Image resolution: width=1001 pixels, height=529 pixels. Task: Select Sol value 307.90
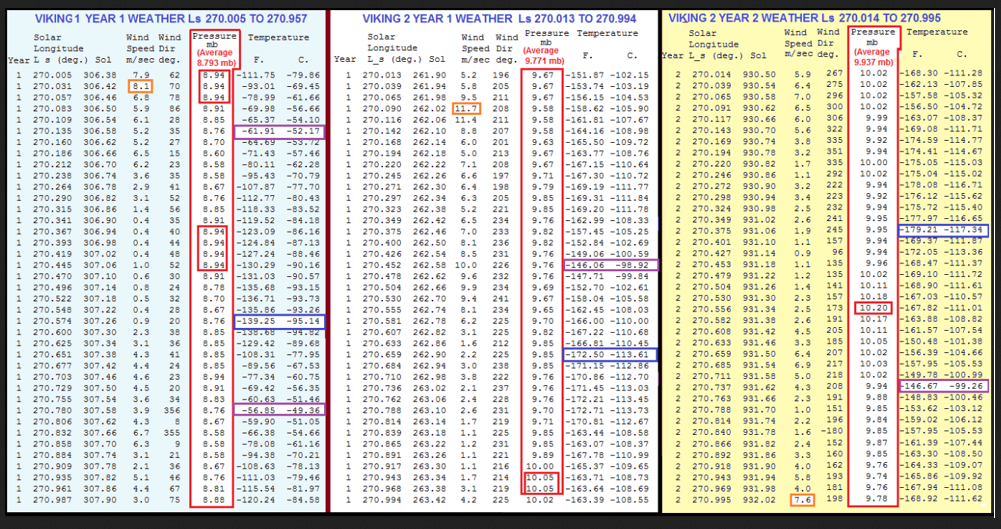pyautogui.click(x=100, y=500)
